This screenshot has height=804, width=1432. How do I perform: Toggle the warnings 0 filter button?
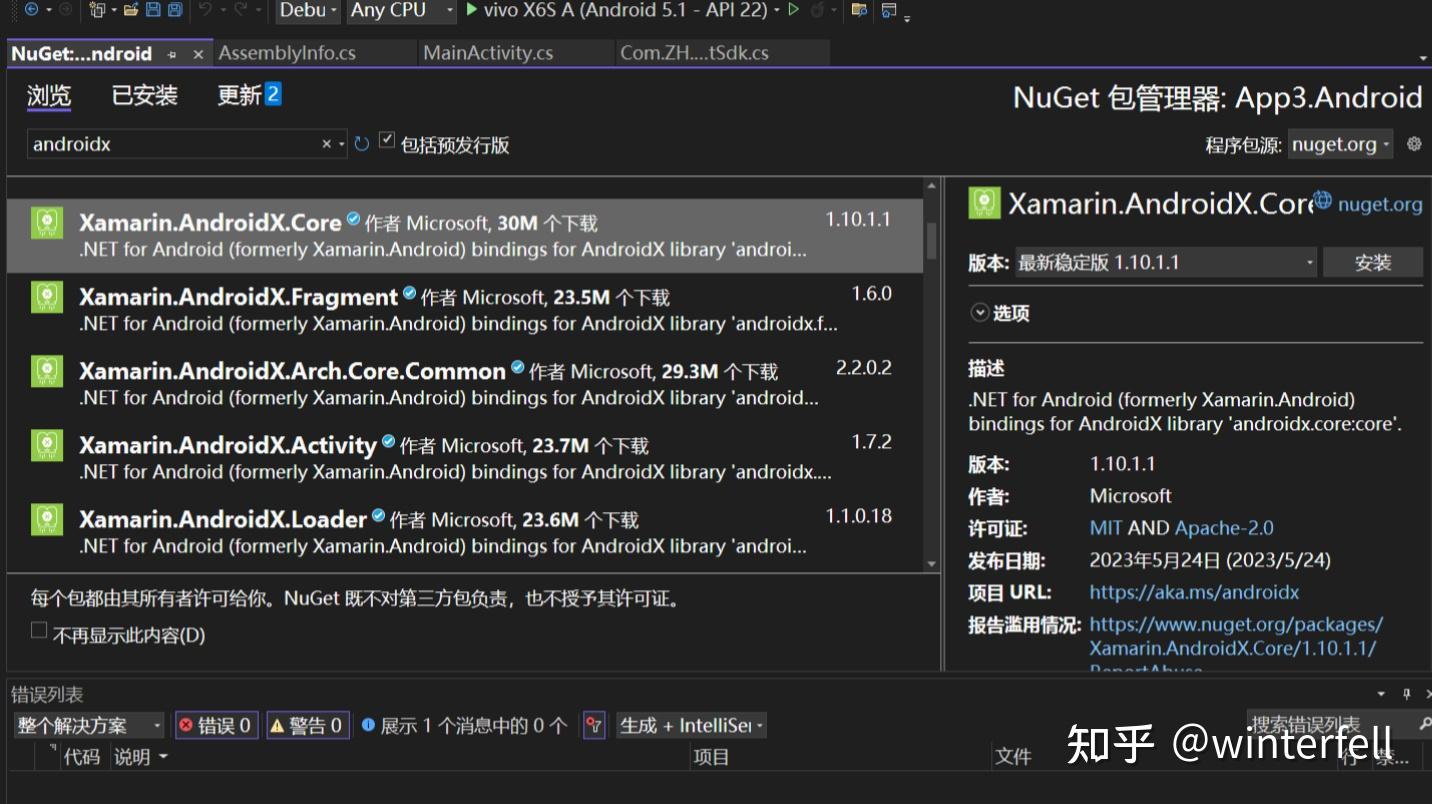click(308, 725)
